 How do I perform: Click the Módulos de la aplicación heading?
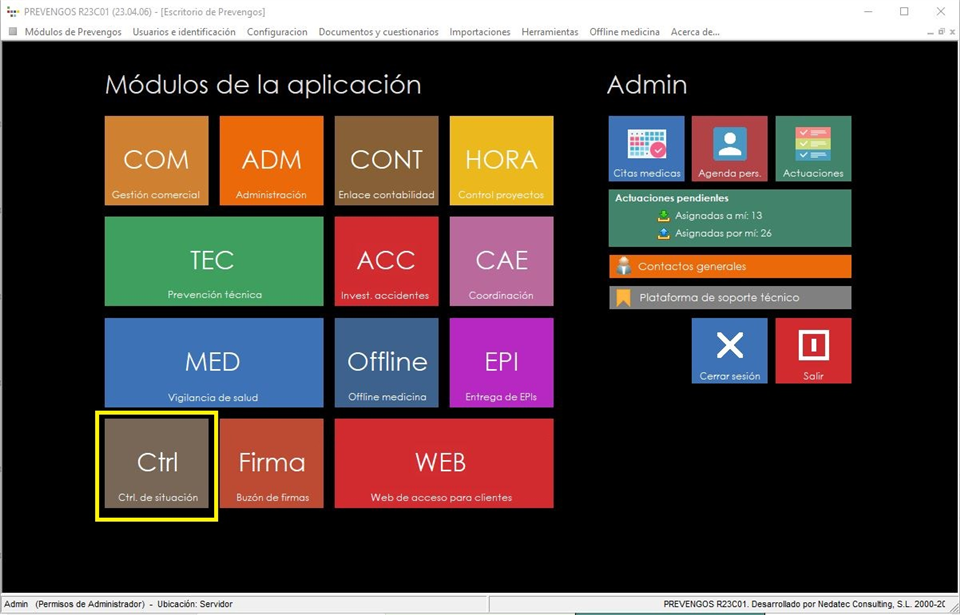click(x=263, y=85)
